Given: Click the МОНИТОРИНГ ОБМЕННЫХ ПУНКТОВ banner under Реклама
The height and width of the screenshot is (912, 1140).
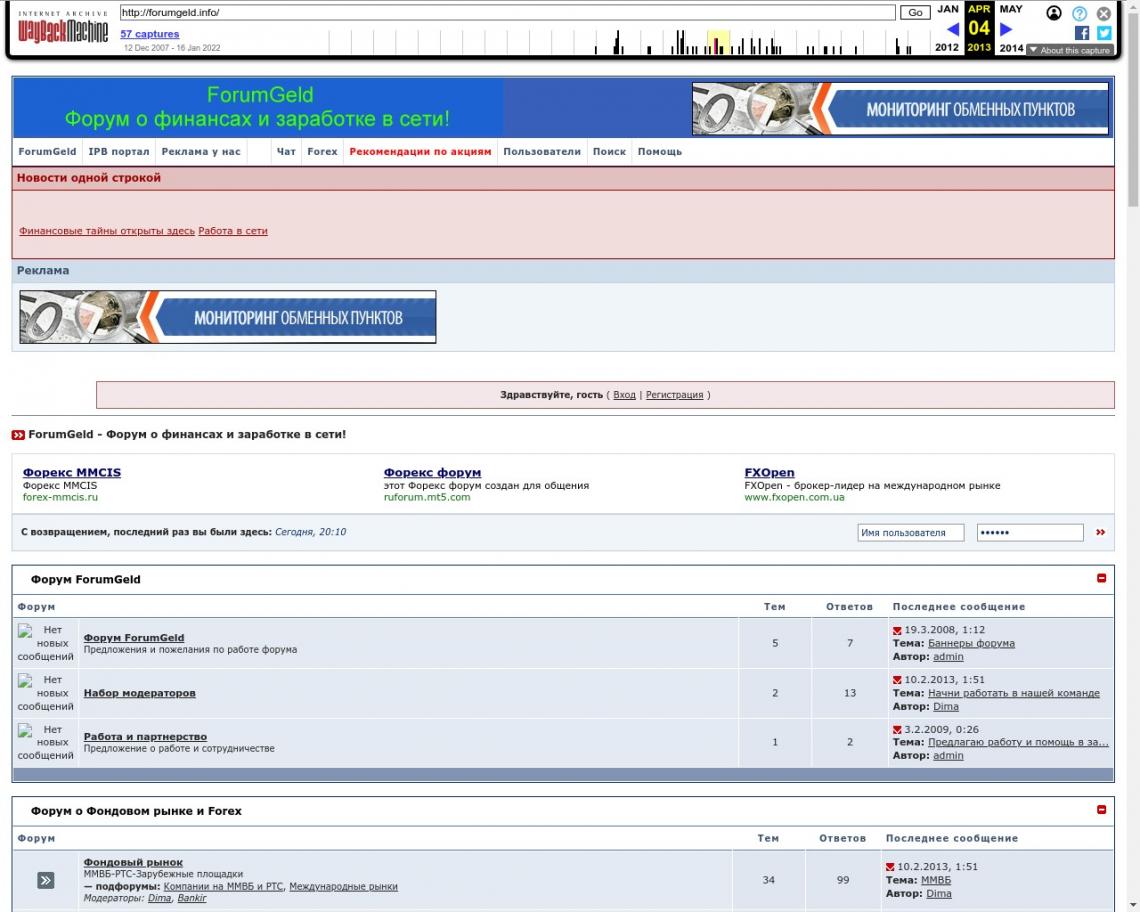Looking at the screenshot, I should pos(228,317).
